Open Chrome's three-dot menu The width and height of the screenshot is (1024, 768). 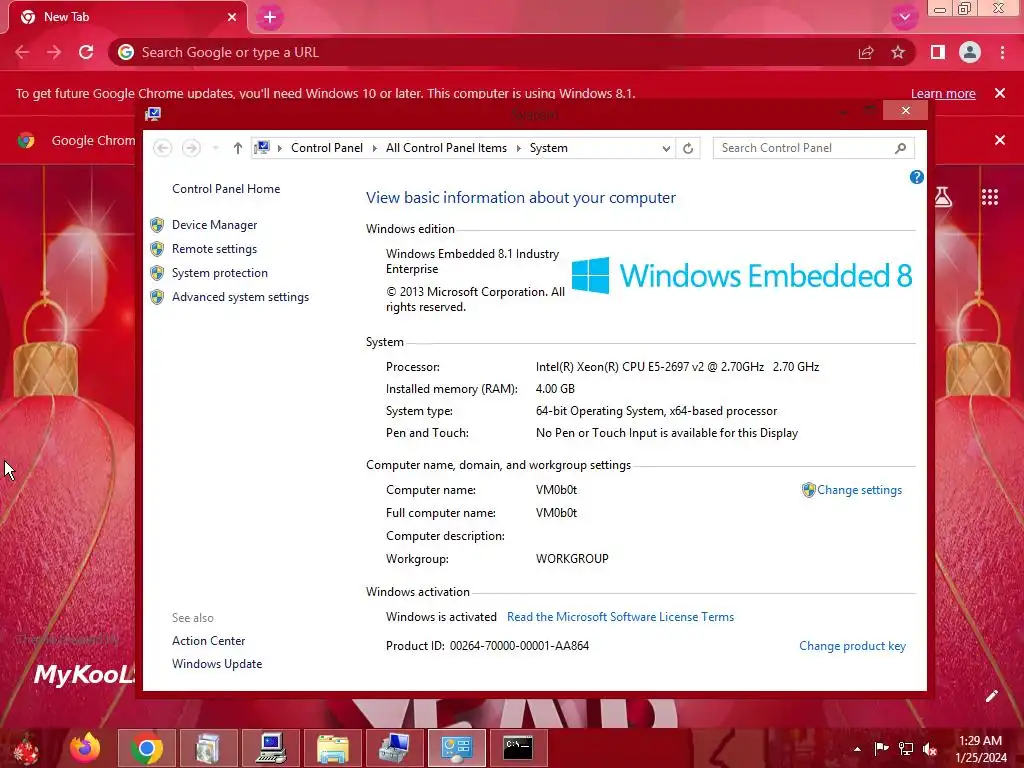tap(1002, 52)
